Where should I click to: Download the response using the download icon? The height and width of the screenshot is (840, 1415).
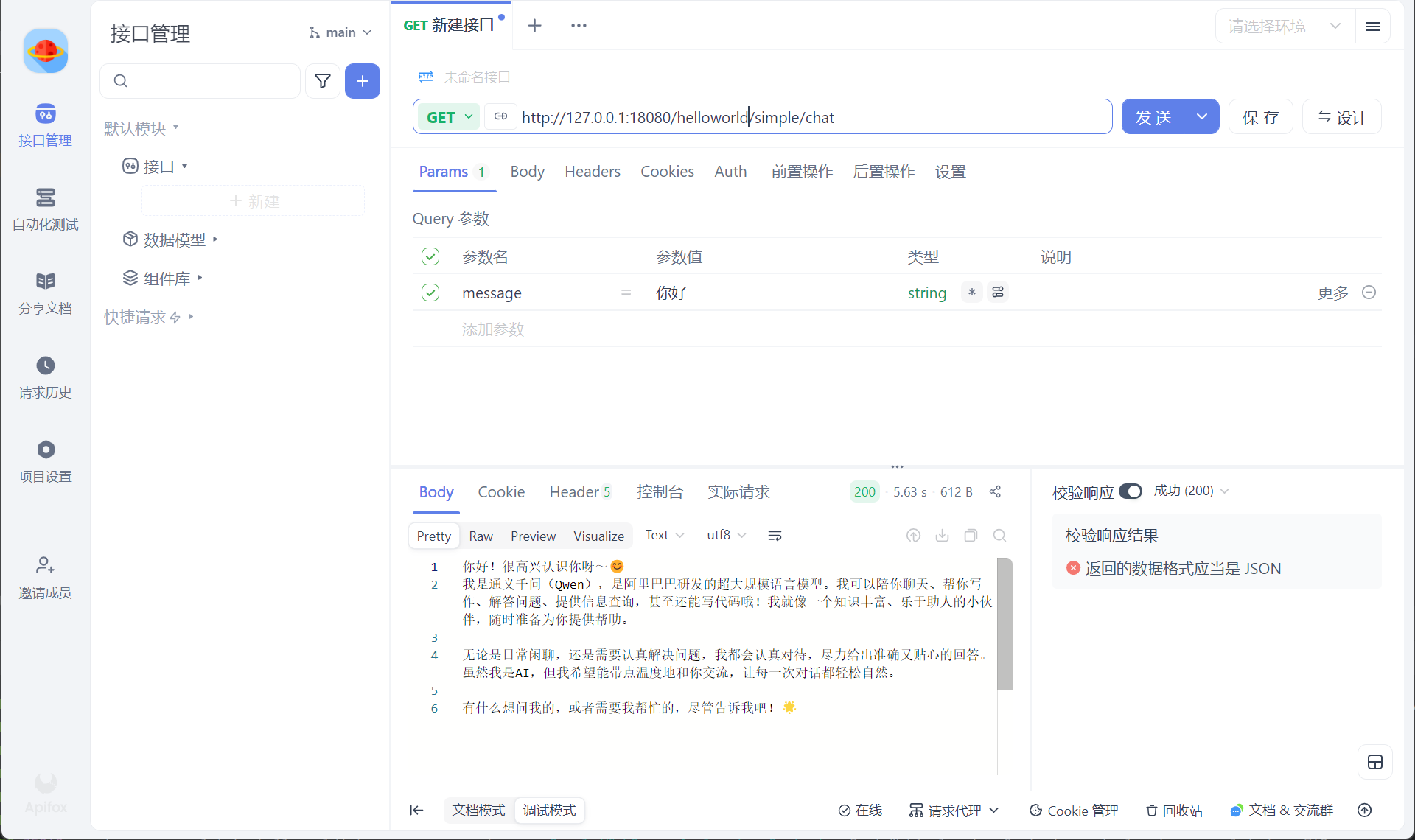tap(942, 535)
